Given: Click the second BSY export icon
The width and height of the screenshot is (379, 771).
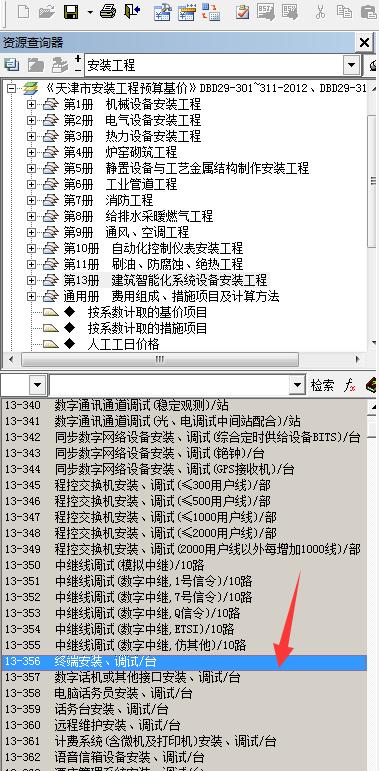Looking at the screenshot, I should (290, 12).
